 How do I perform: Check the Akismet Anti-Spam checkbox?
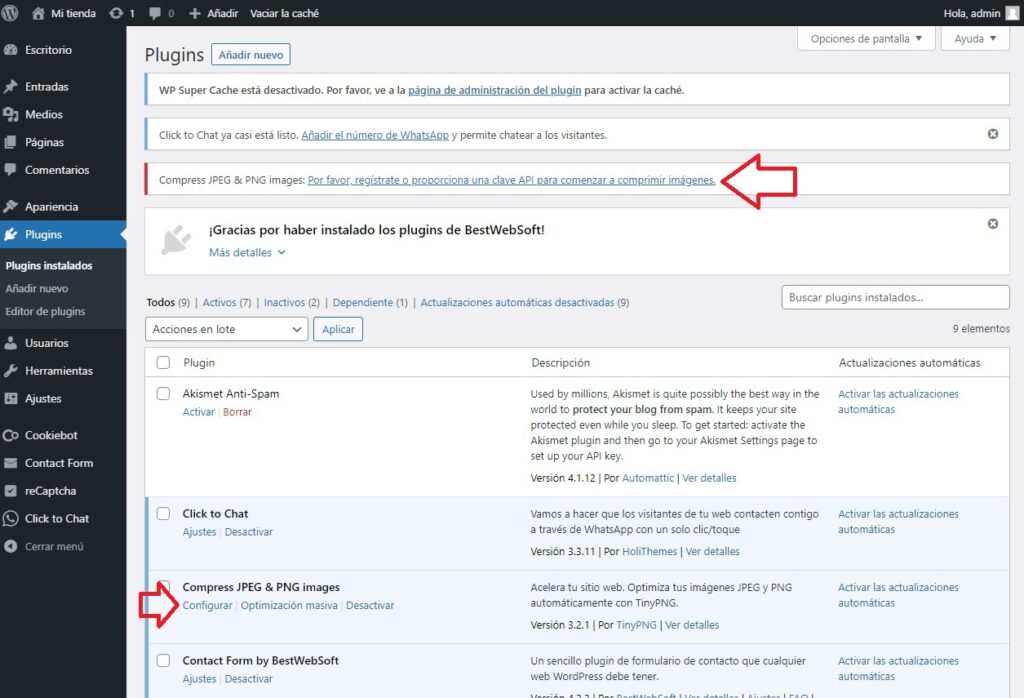click(x=163, y=394)
